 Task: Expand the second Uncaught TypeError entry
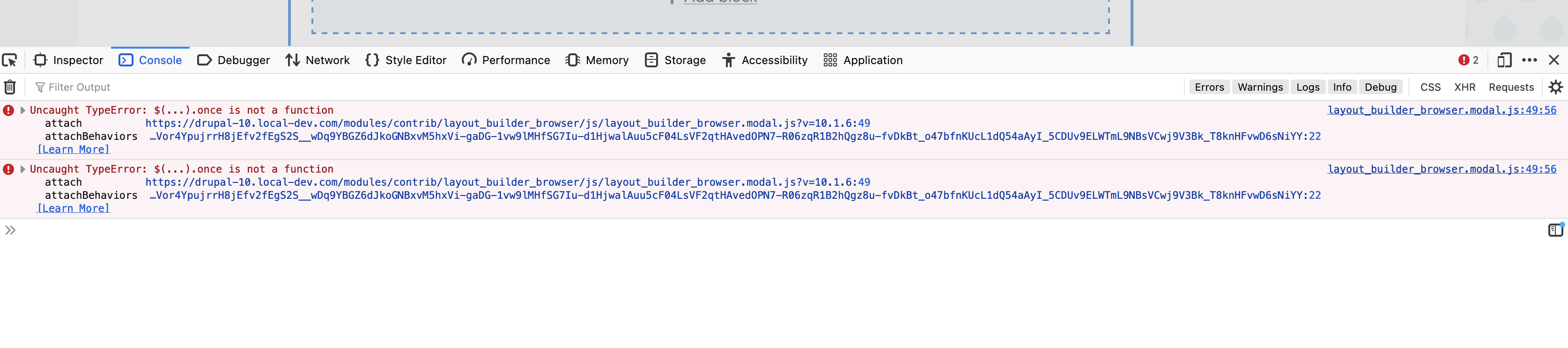22,169
